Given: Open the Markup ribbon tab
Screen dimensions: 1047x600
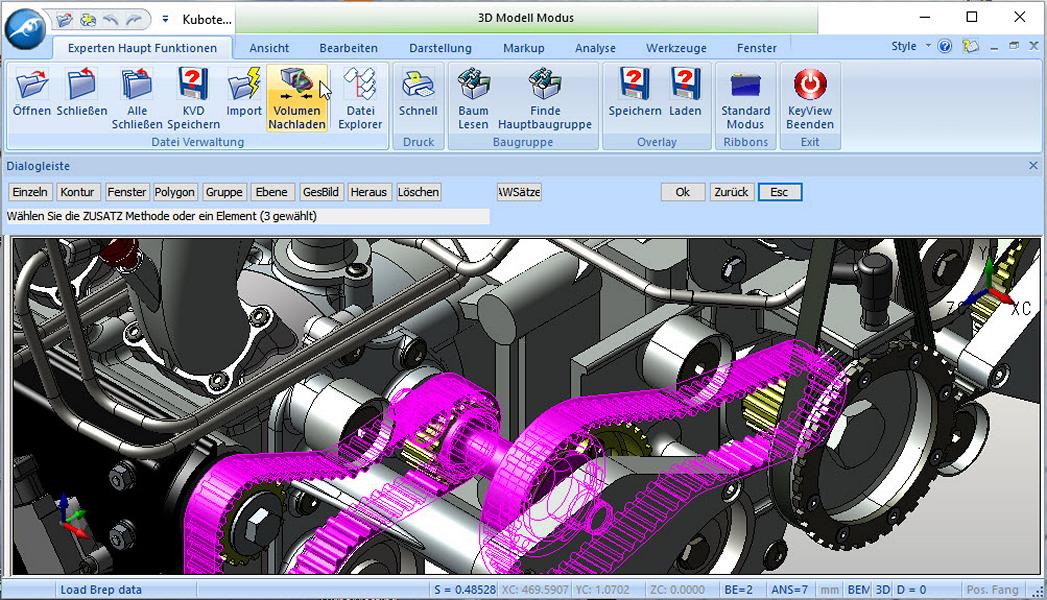Looking at the screenshot, I should (524, 48).
